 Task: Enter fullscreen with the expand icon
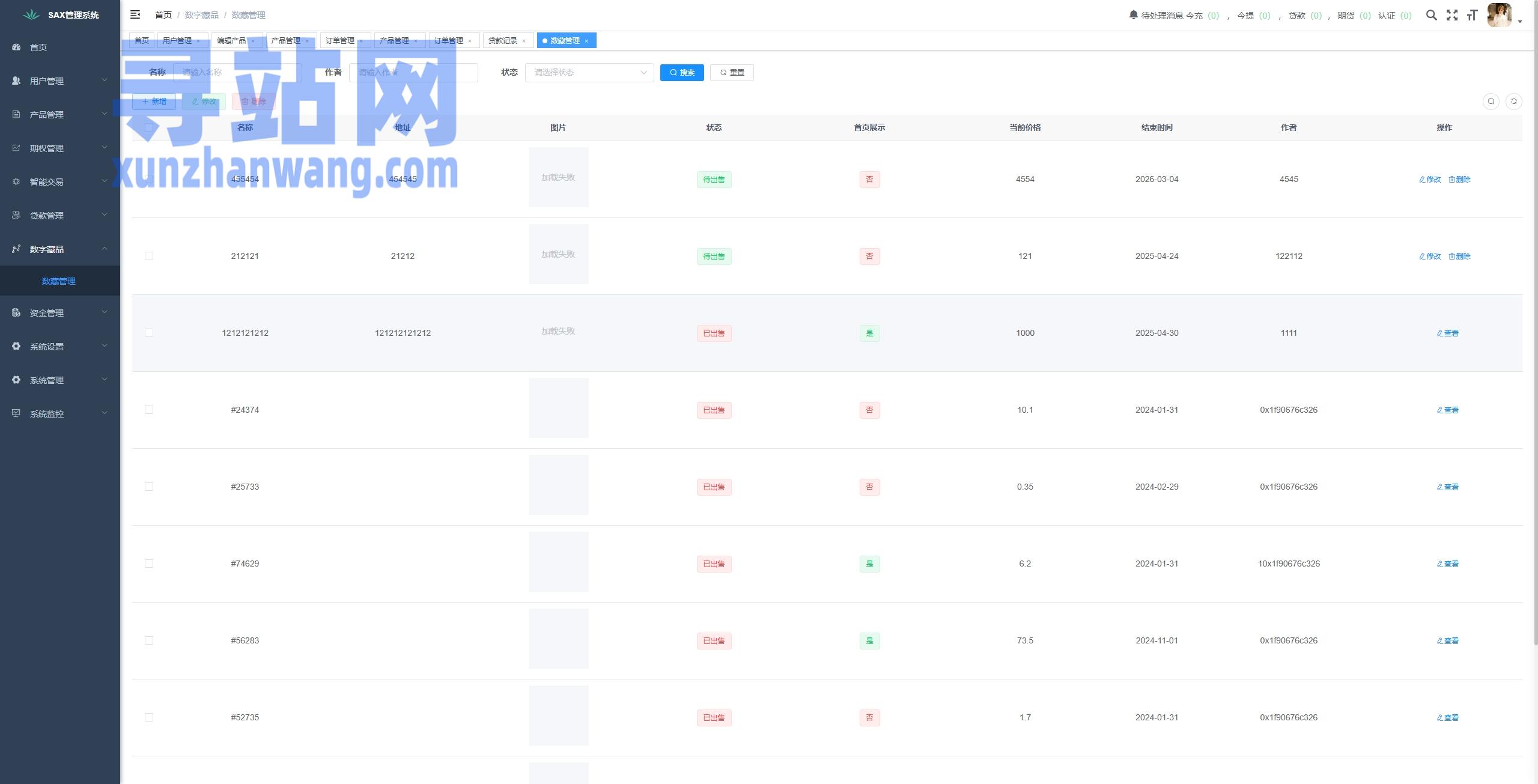click(x=1452, y=15)
